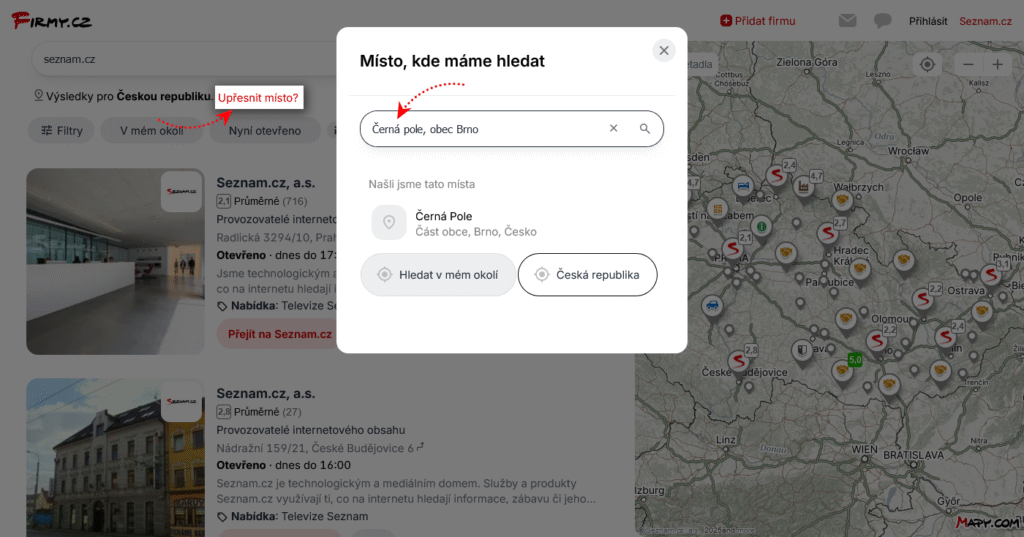This screenshot has width=1024, height=537.
Task: Open the second 'Seznam.cz, a.s.' listing title
Action: coord(266,393)
